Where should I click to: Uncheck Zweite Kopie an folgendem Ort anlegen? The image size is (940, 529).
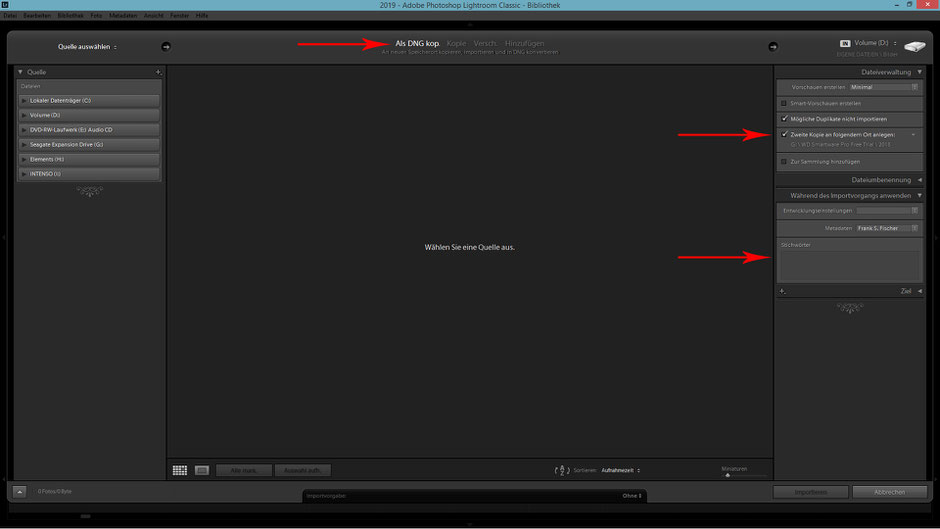tap(784, 134)
